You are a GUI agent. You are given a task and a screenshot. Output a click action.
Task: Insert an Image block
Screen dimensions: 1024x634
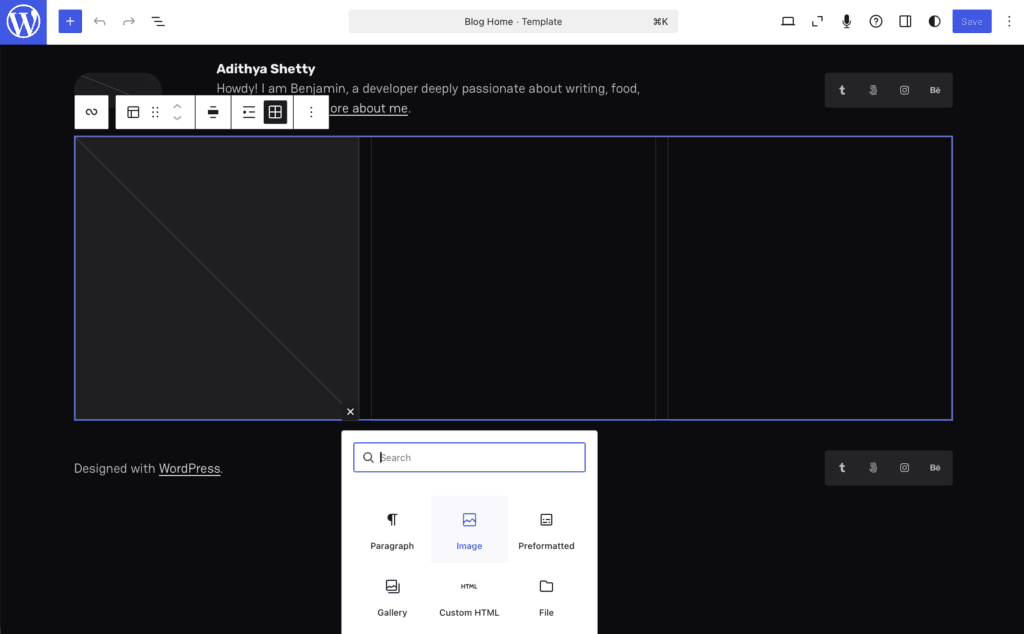point(469,530)
